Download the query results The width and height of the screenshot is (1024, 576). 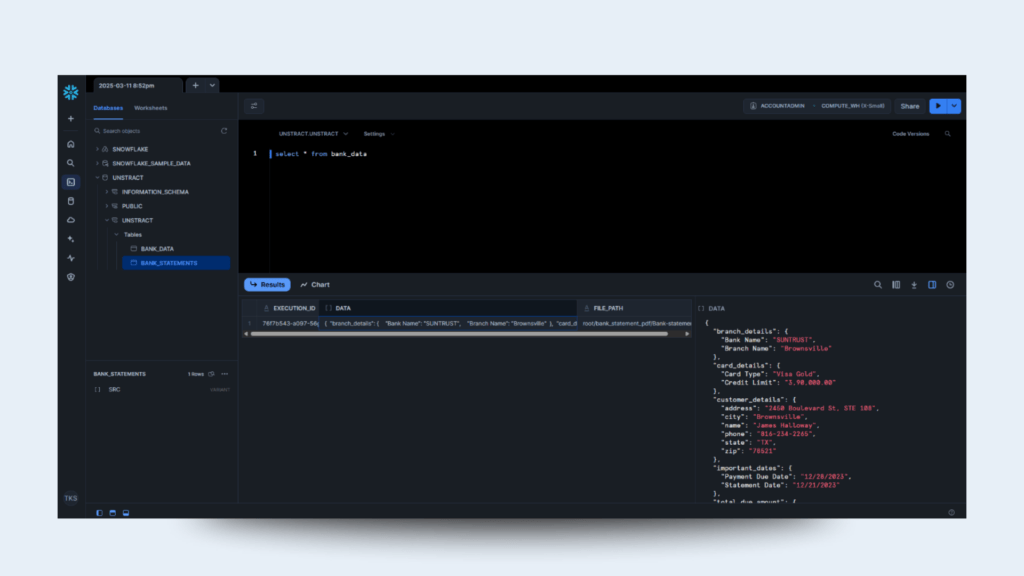(x=914, y=285)
